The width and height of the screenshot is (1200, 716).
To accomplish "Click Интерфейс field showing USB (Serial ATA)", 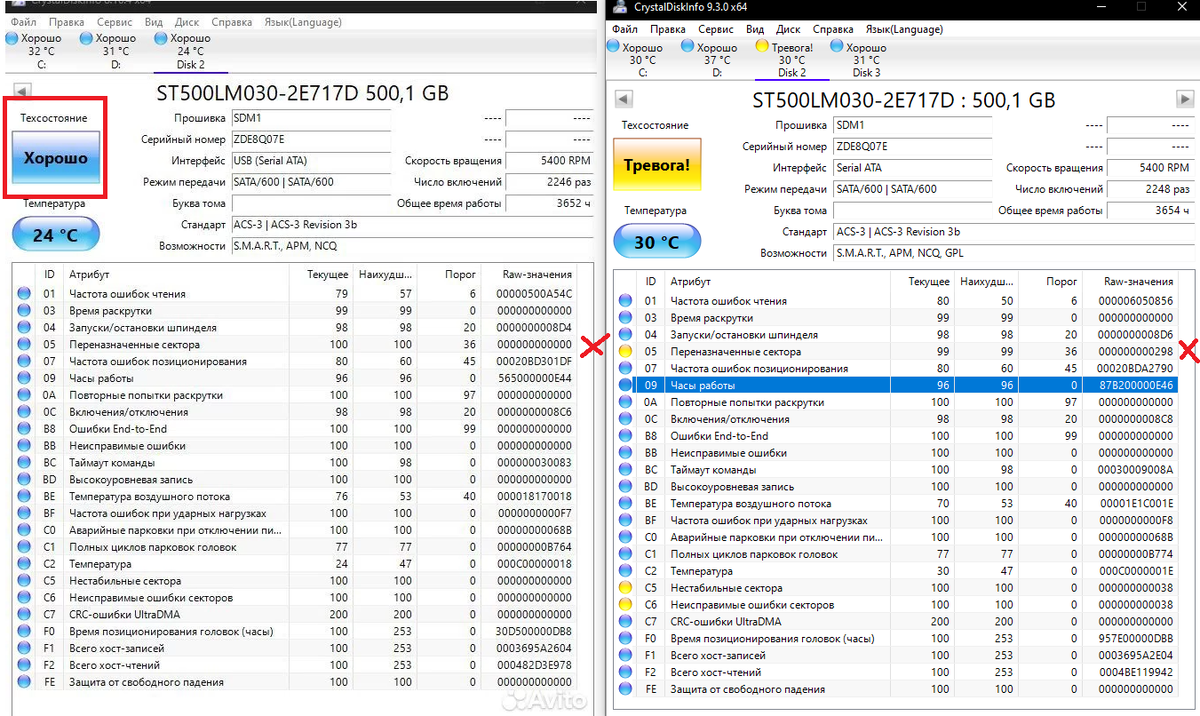I will (310, 161).
